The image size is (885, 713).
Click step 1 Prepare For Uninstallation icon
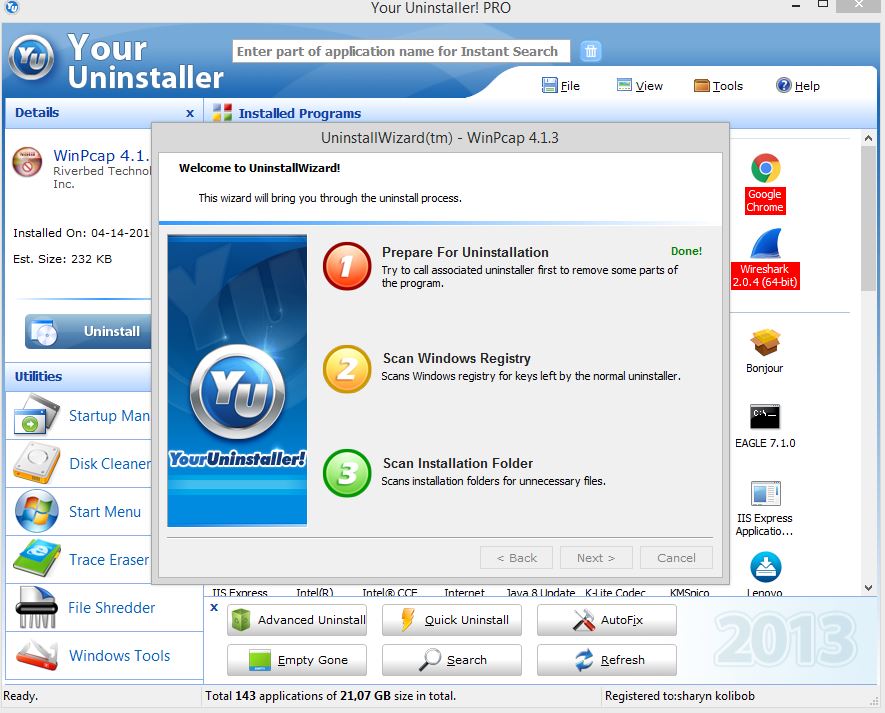point(347,266)
